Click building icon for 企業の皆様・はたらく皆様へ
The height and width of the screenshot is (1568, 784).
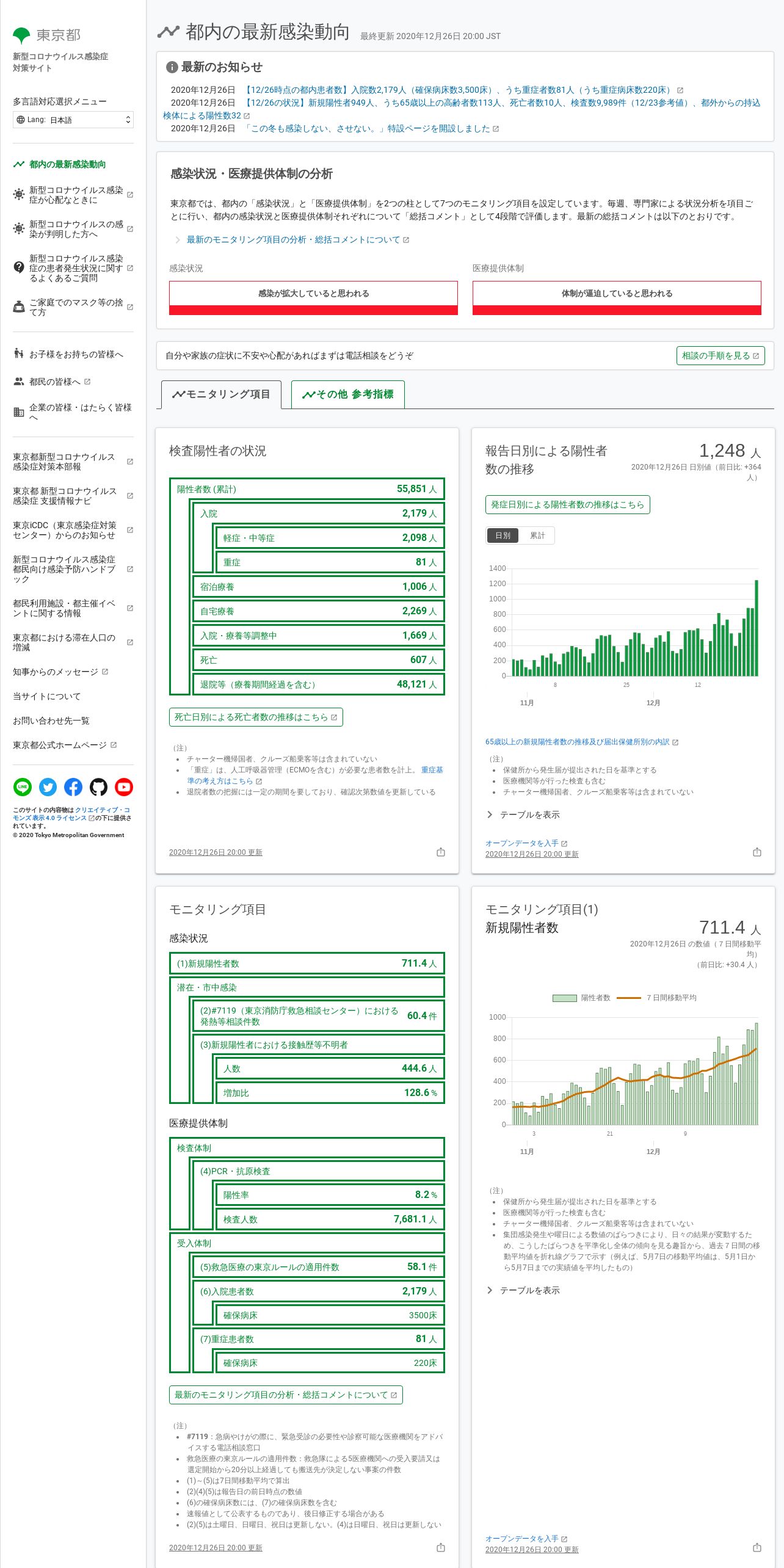19,412
